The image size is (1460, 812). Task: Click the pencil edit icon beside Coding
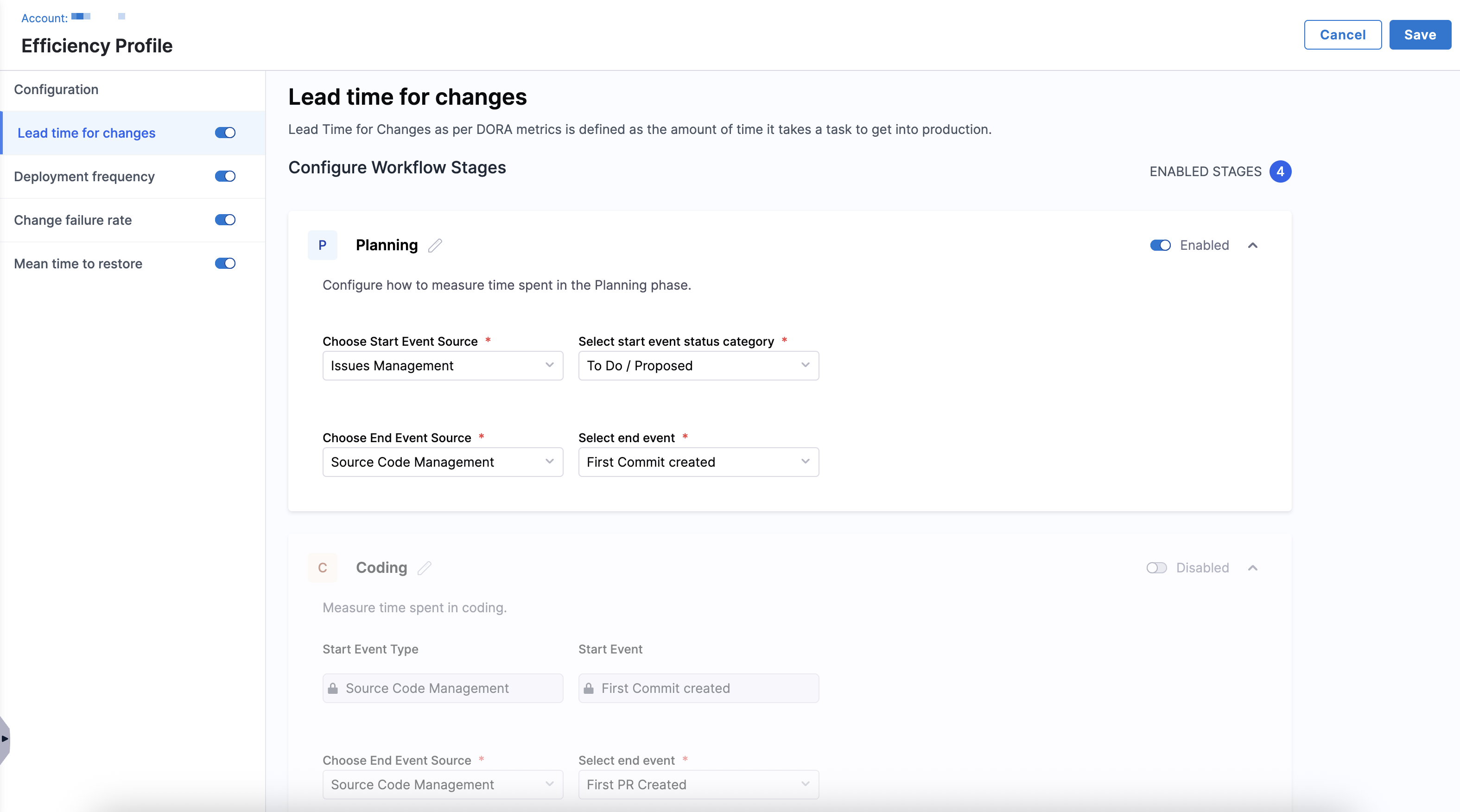point(425,568)
